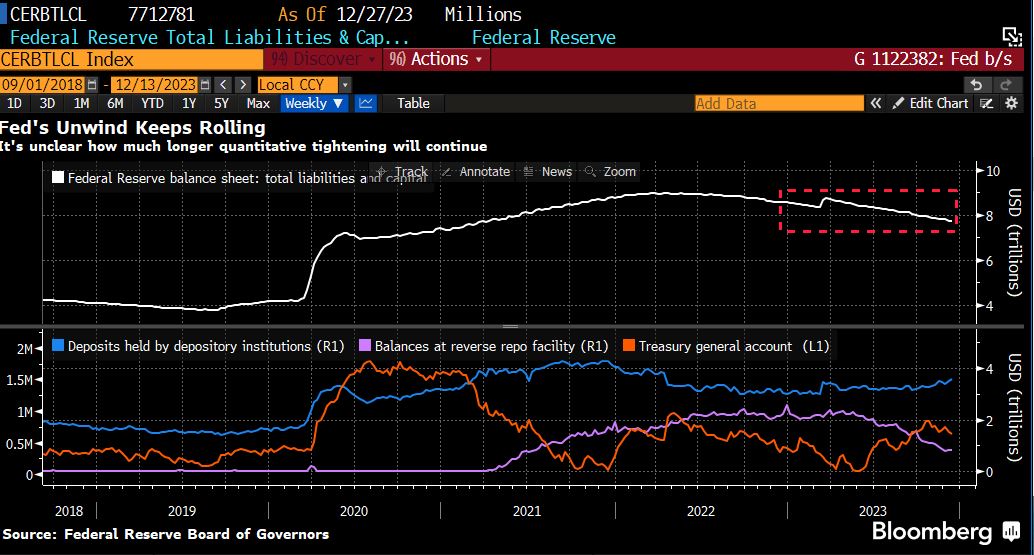Open the 96) Actions dropdown menu
The height and width of the screenshot is (555, 1034).
tap(436, 59)
